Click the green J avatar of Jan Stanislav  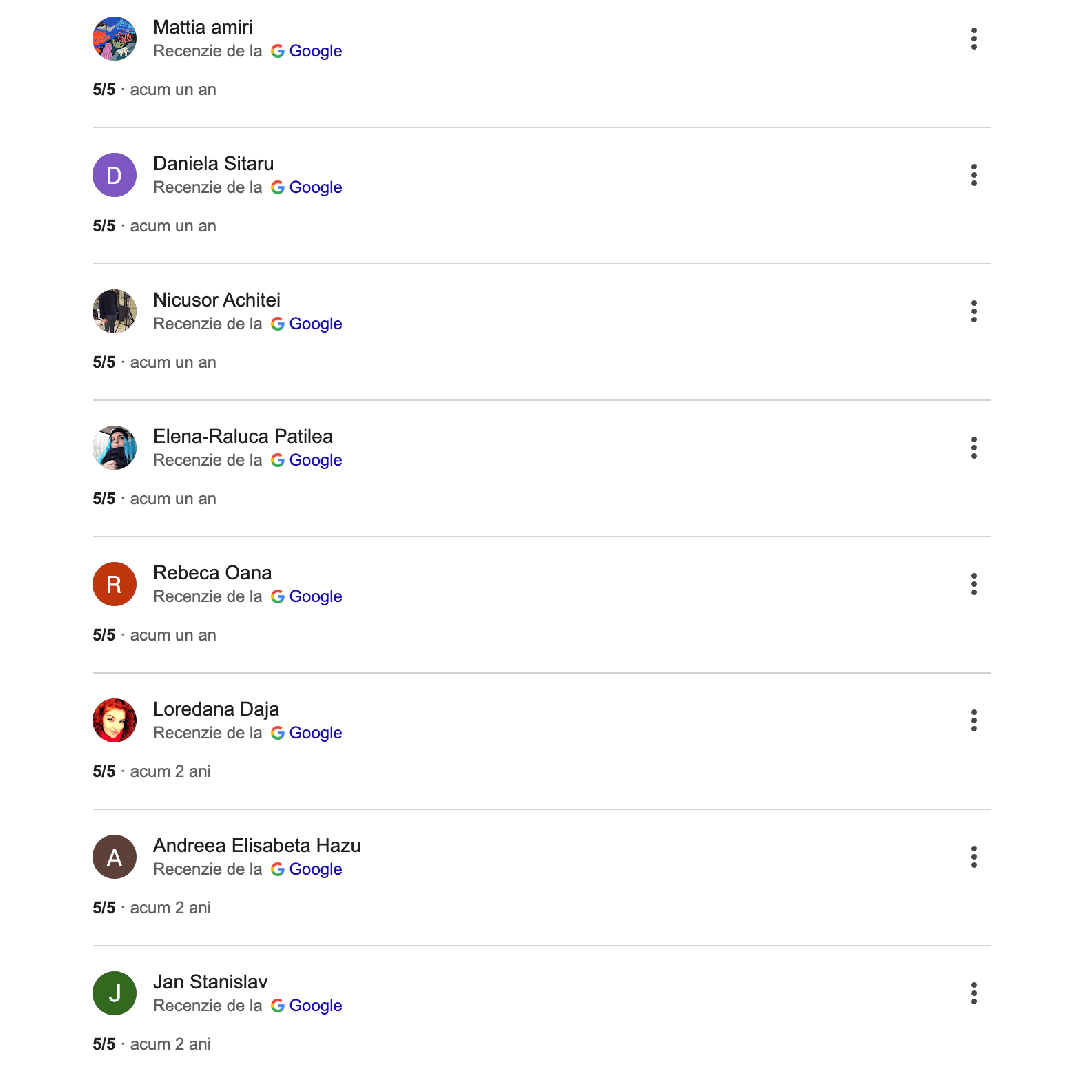pos(114,993)
